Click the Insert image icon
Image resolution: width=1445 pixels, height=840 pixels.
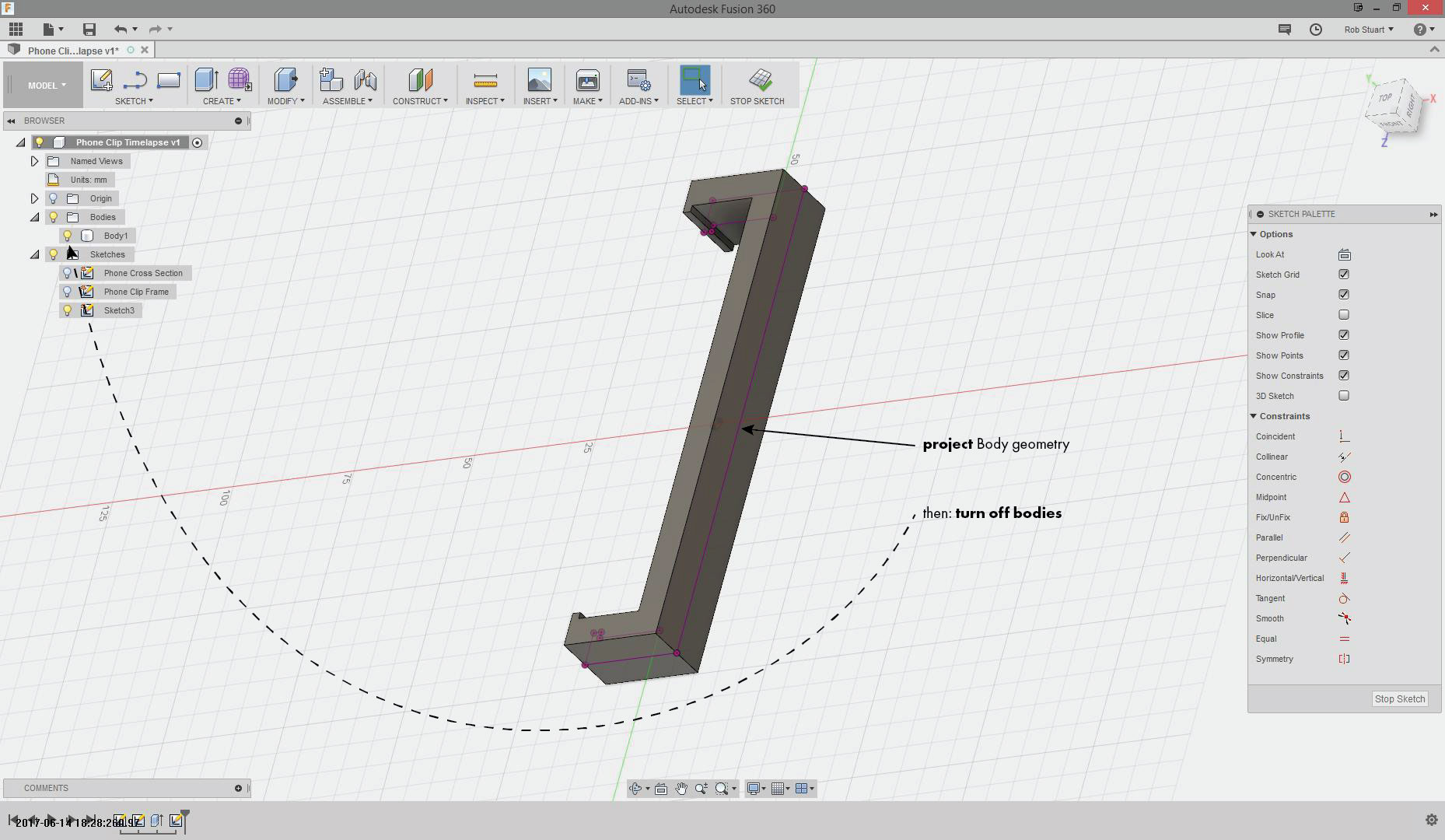[x=539, y=80]
